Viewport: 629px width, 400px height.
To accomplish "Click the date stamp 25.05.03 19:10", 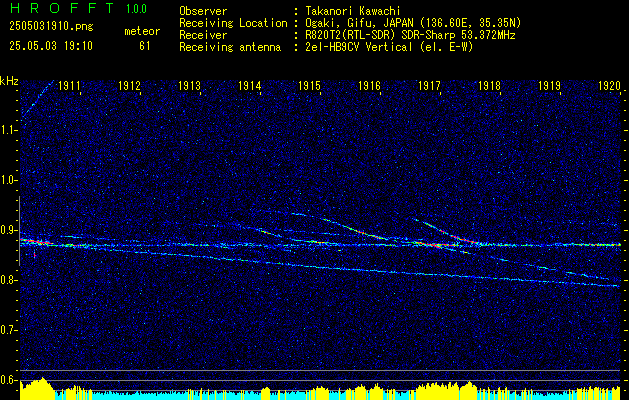I will 51,46.
